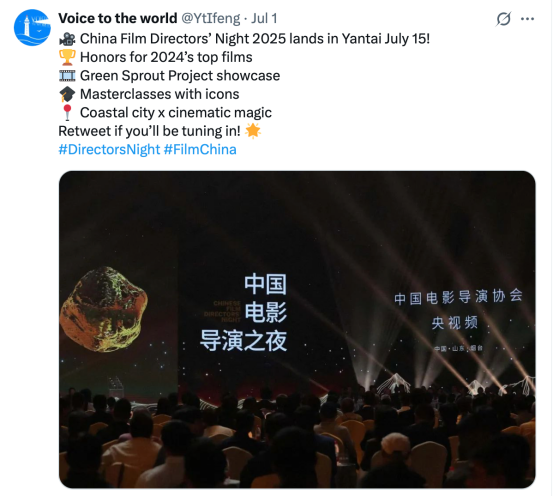Screen dimensions: 554x497
Task: Click the red pushpin emoji
Action: pos(67,113)
